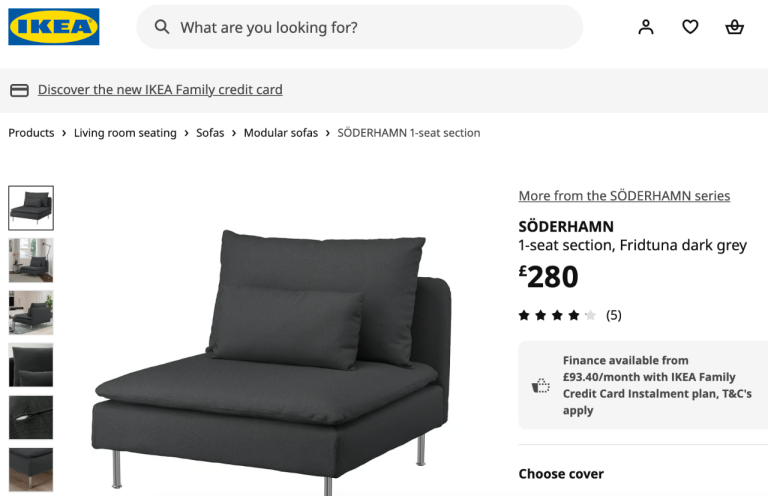This screenshot has height=496, width=768.
Task: Open the shopping basket icon
Action: click(735, 27)
